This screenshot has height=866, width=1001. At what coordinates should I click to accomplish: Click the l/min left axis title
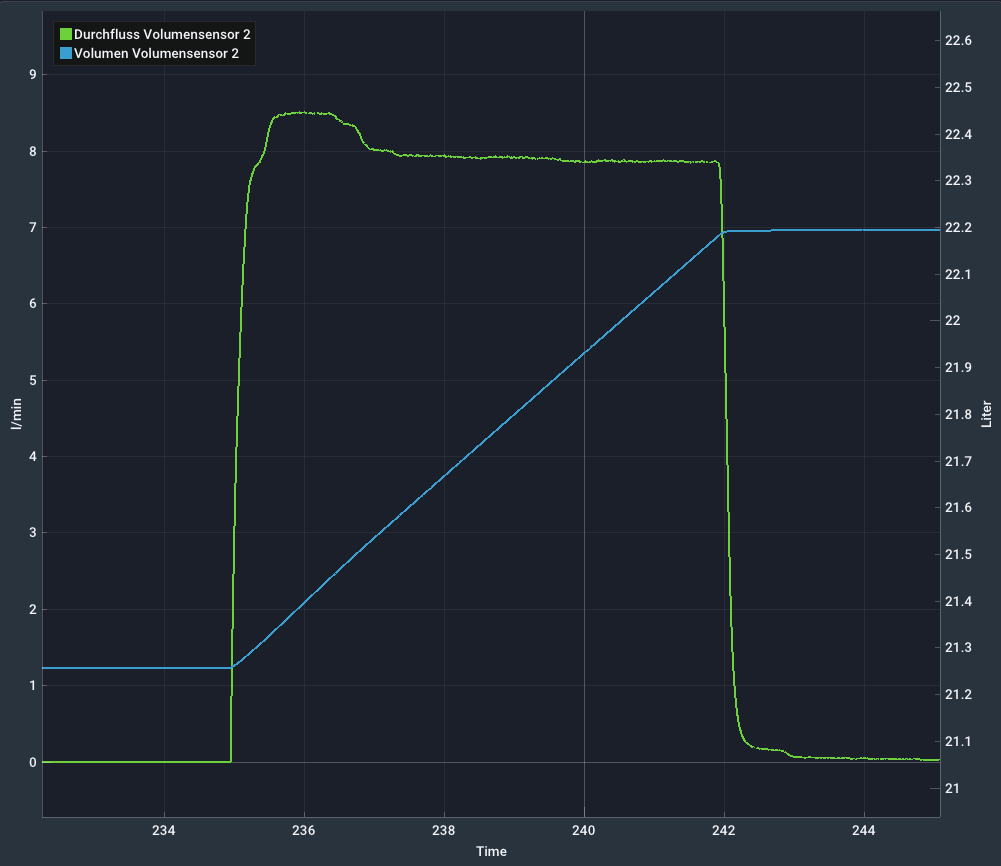tap(15, 415)
